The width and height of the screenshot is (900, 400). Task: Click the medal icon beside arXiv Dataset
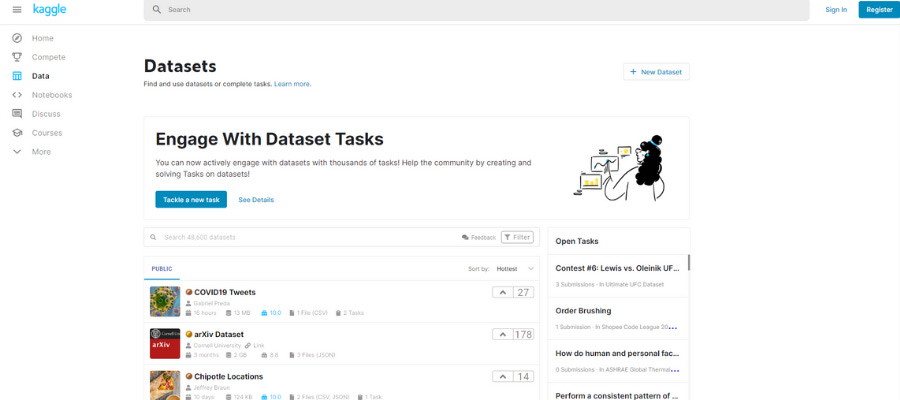189,334
